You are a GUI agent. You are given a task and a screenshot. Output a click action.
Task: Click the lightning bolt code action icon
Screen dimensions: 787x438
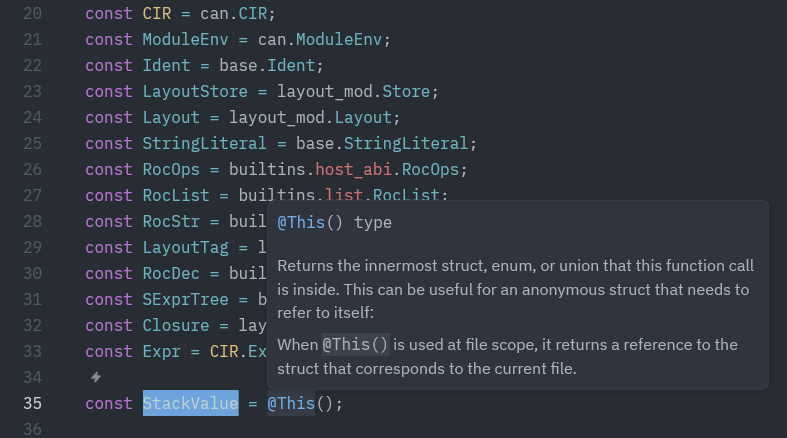point(96,378)
